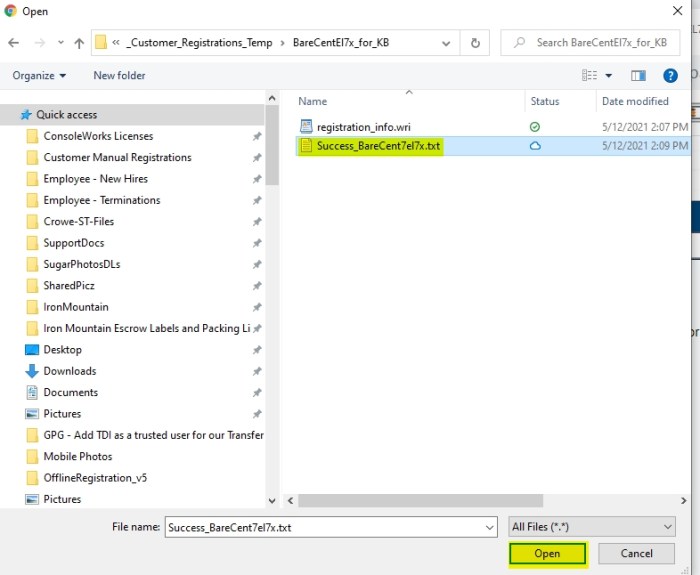Open the Organize dropdown menu

(x=40, y=75)
